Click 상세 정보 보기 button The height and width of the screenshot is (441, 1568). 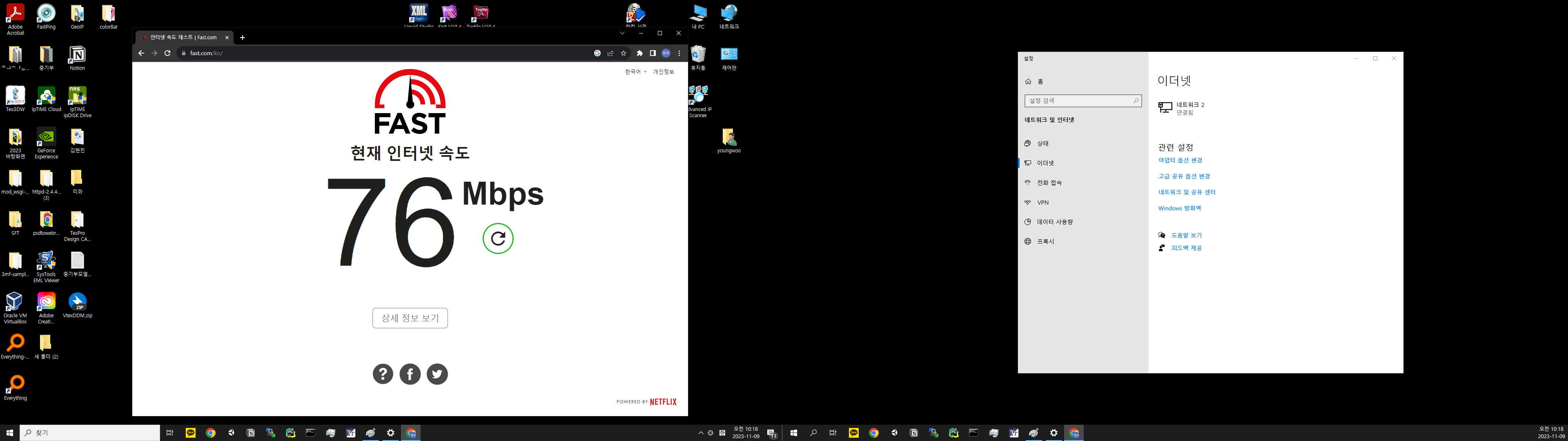[x=410, y=318]
